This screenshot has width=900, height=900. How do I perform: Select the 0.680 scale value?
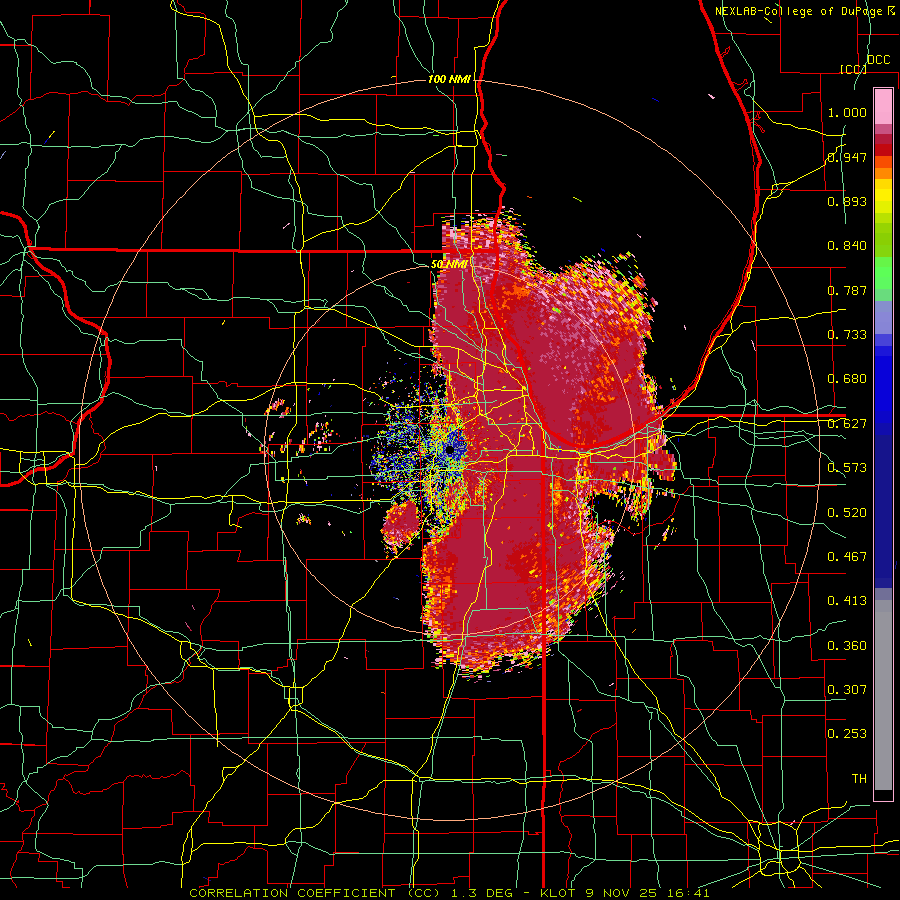click(x=847, y=379)
